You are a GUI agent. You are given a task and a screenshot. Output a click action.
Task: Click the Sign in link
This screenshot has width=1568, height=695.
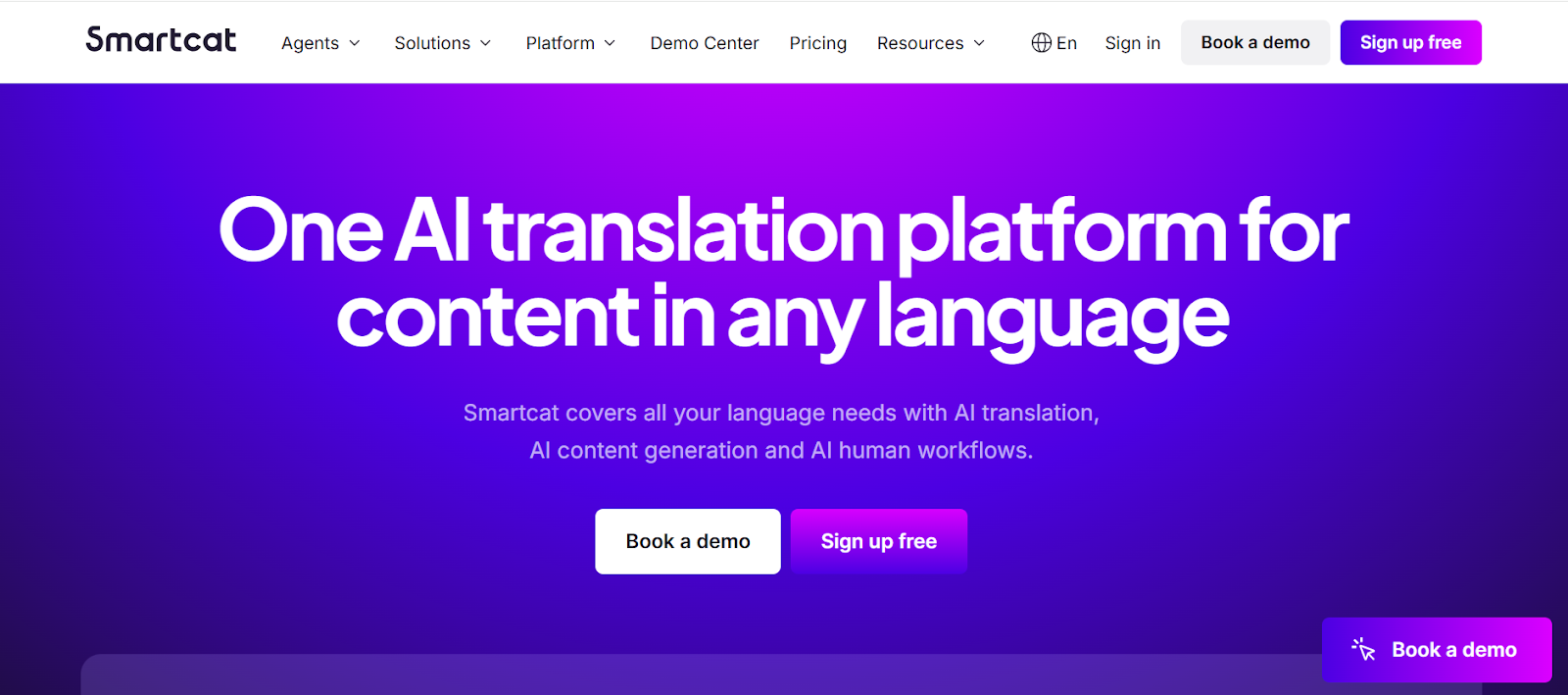tap(1133, 43)
